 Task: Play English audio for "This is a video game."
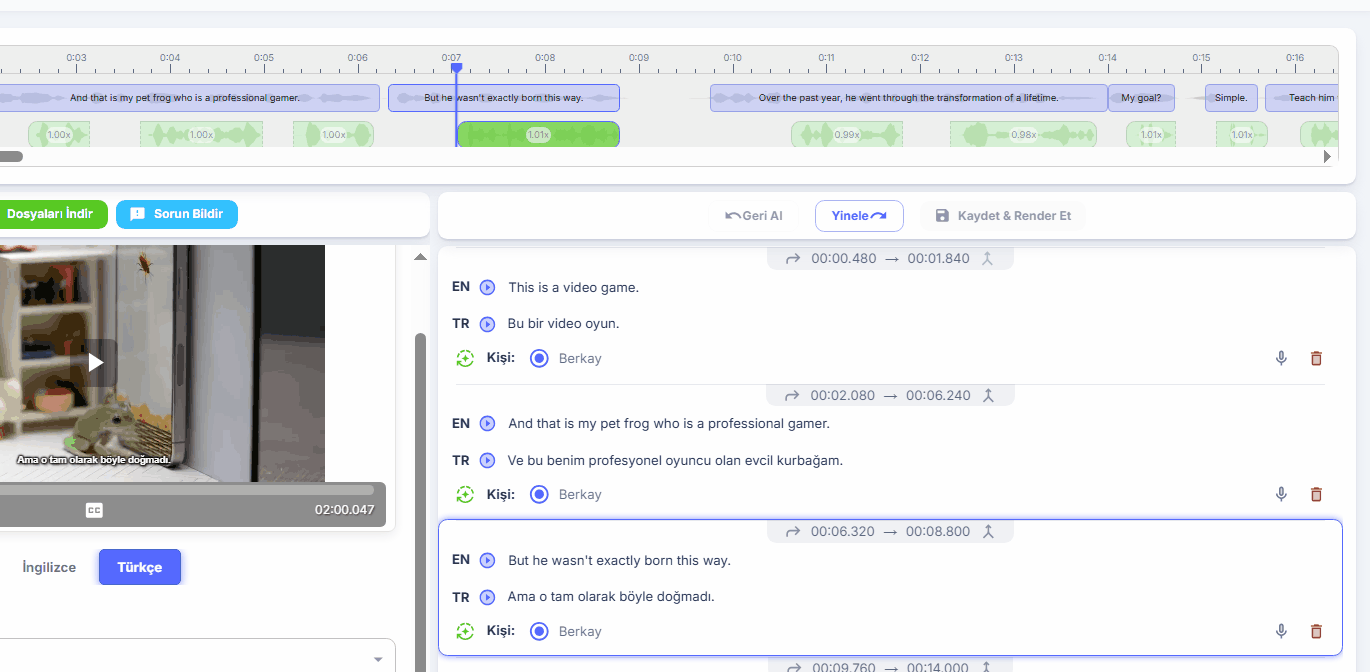tap(487, 288)
